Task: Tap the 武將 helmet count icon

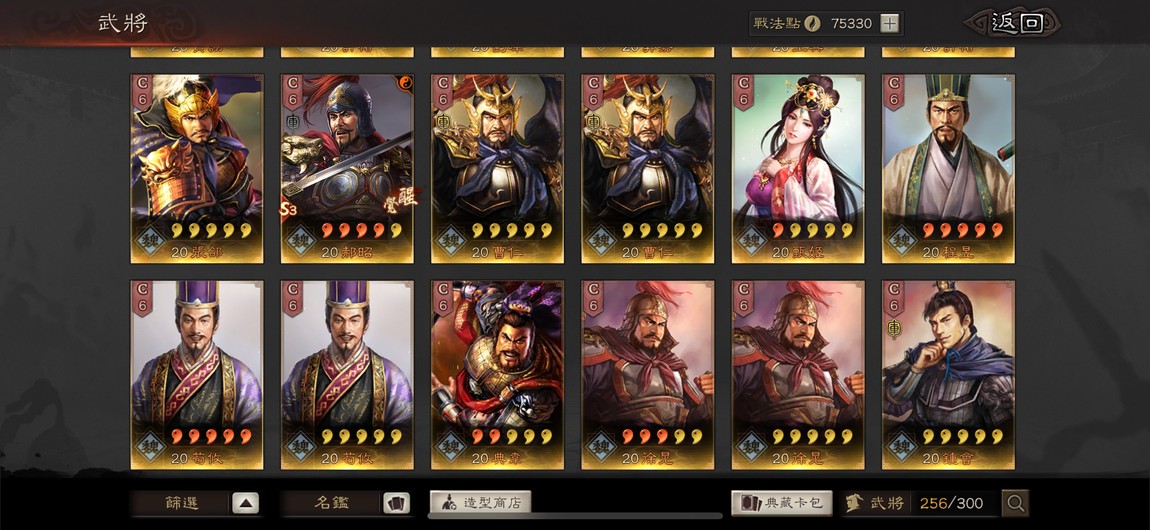Action: click(853, 503)
